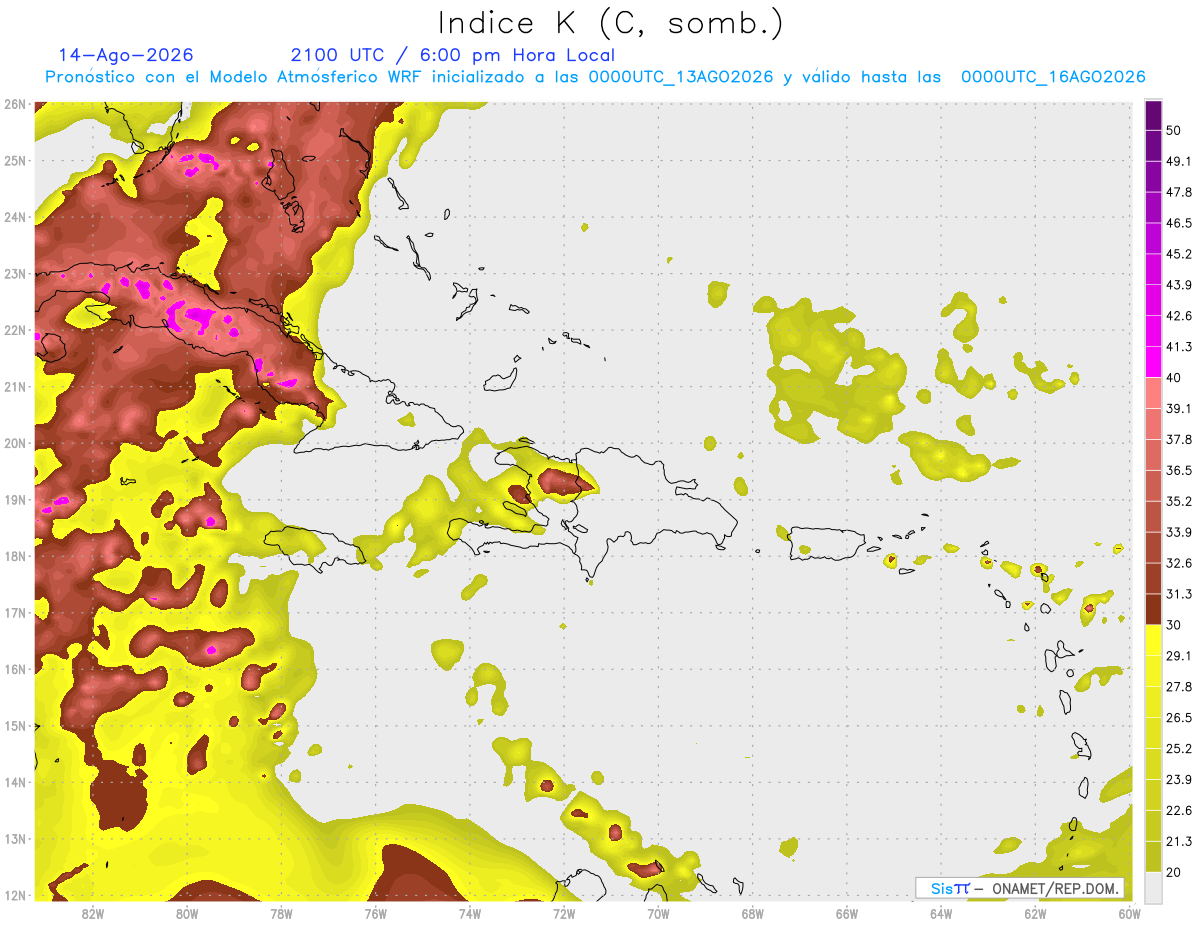Click the 18N latitude label
This screenshot has height=927, width=1200.
[x=15, y=556]
